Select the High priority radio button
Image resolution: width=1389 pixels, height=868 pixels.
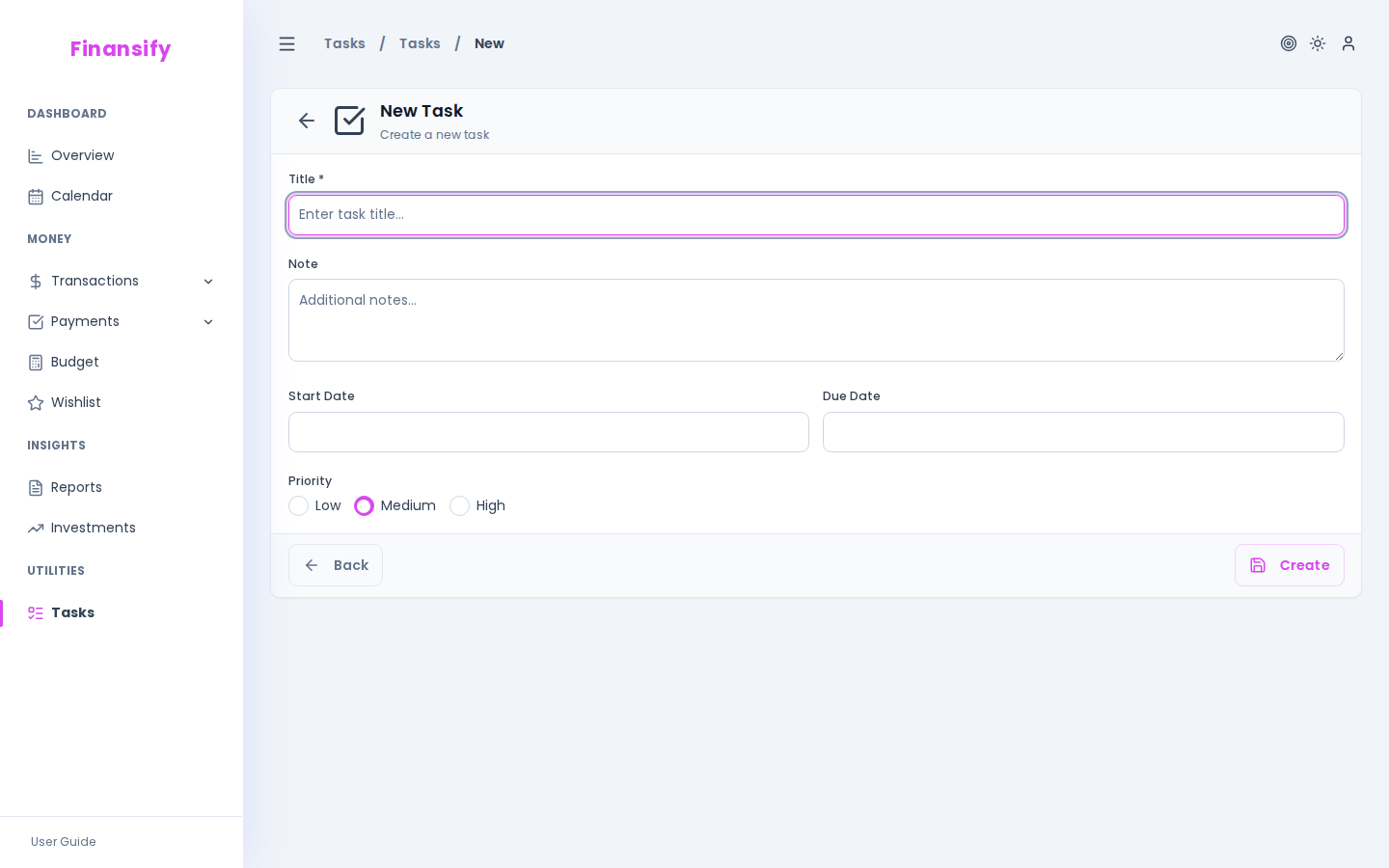pyautogui.click(x=459, y=505)
